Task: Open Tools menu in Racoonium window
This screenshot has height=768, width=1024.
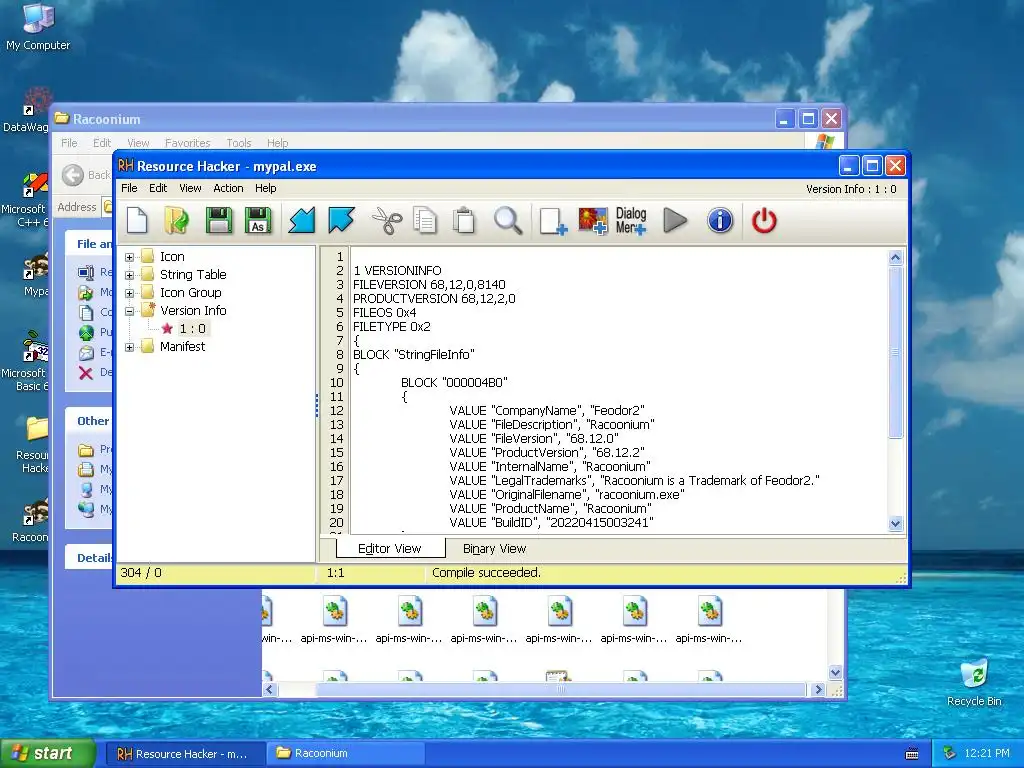Action: [238, 143]
